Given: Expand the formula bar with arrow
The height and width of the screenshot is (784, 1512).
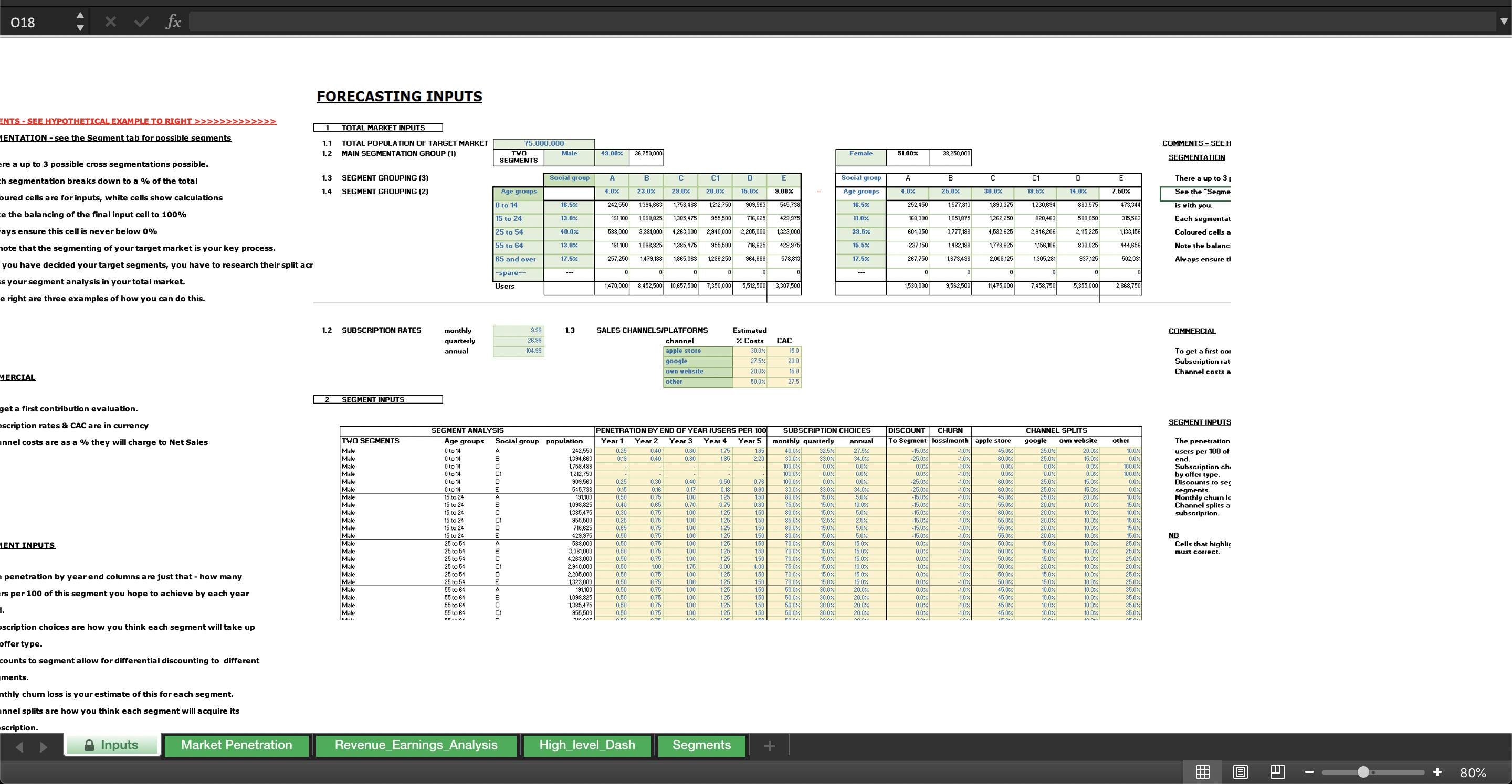Looking at the screenshot, I should click(x=1503, y=22).
